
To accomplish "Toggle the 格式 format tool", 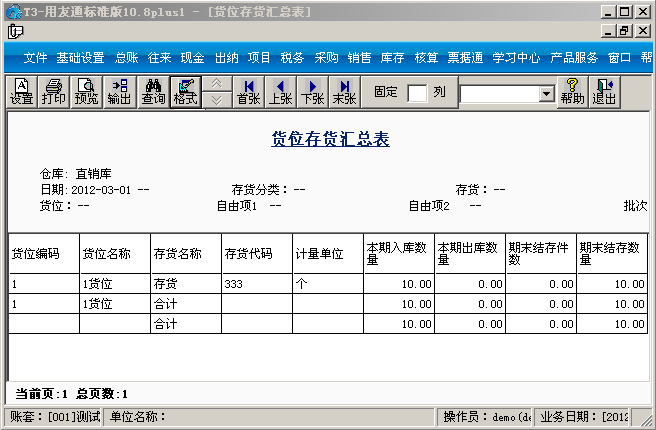I will pyautogui.click(x=185, y=92).
